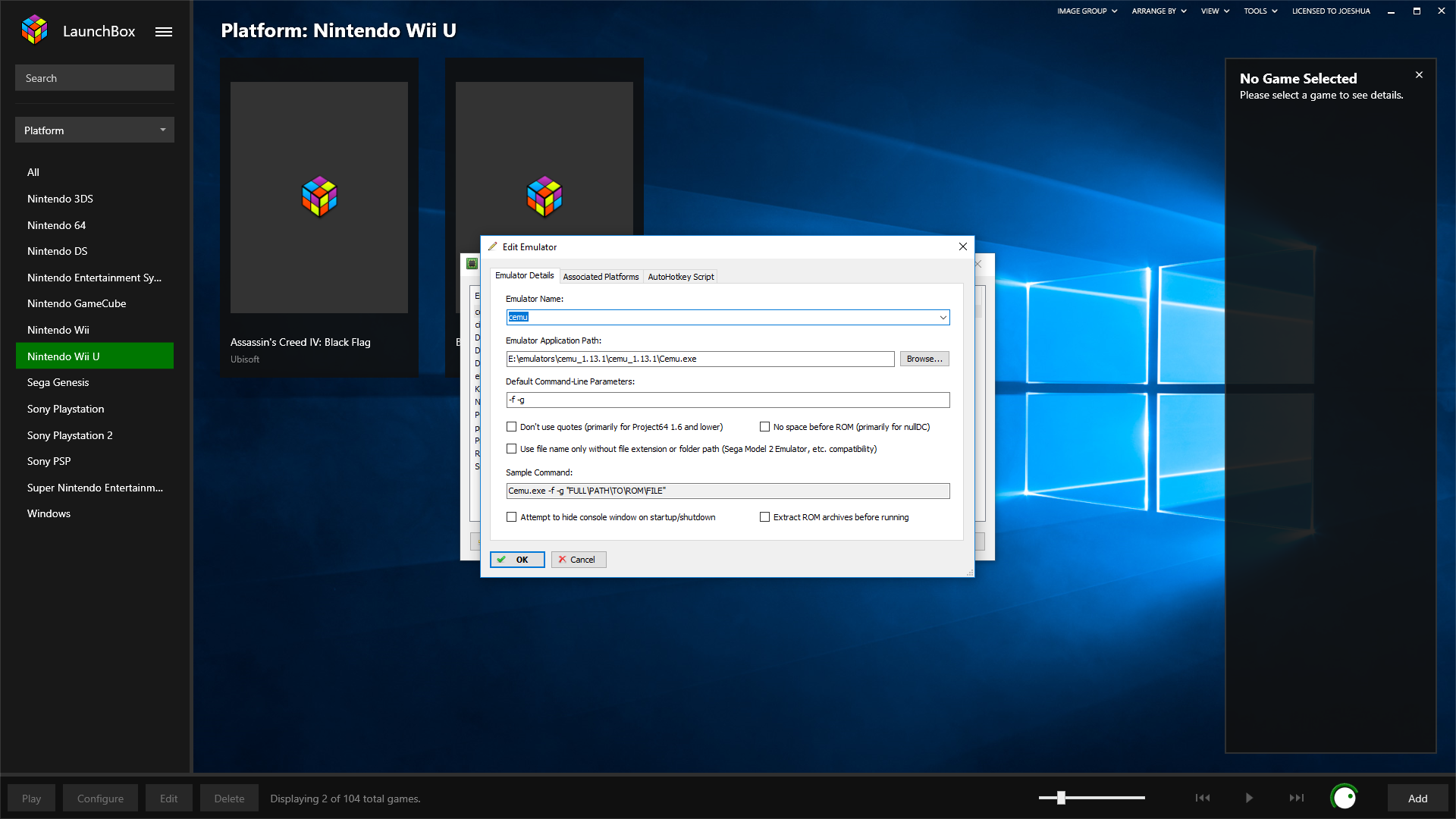This screenshot has height=819, width=1456.
Task: Select Nintendo Wii platform
Action: (95, 330)
